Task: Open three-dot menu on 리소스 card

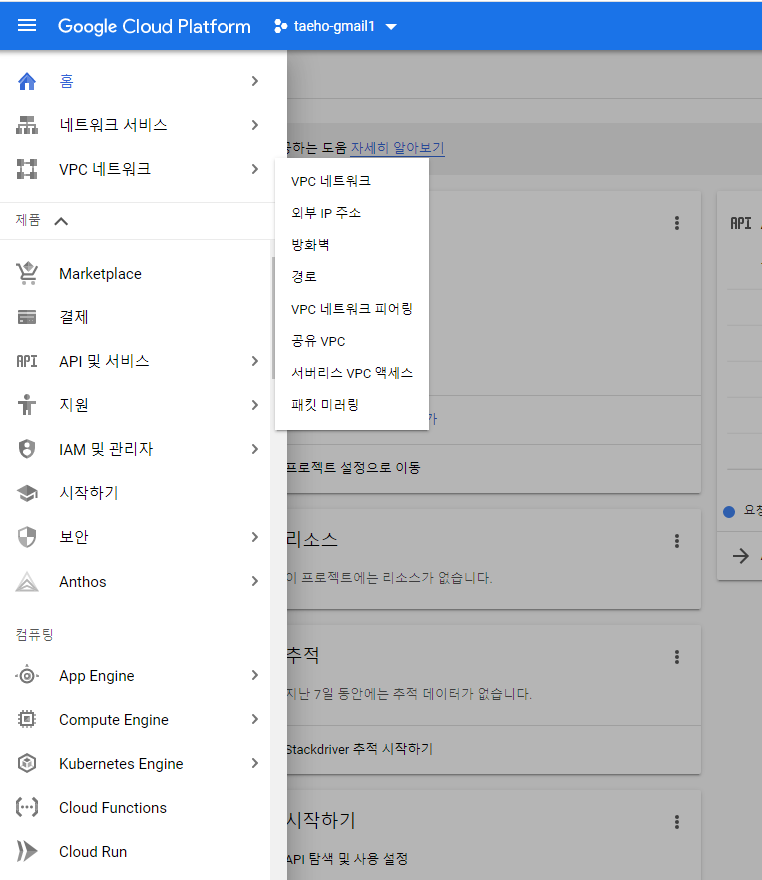Action: click(x=677, y=540)
